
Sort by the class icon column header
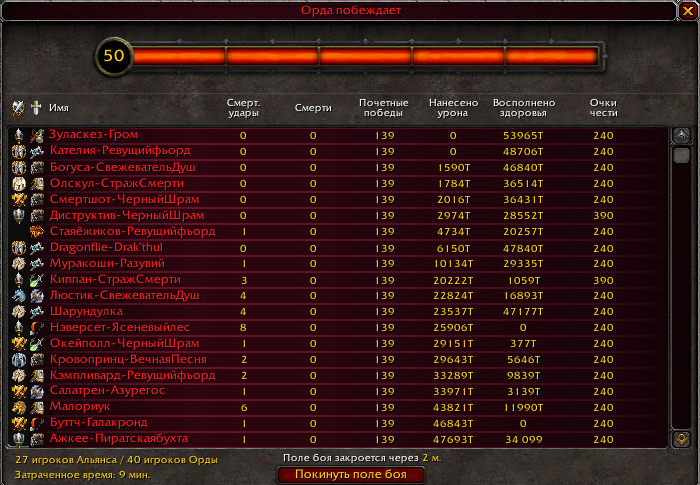36,108
